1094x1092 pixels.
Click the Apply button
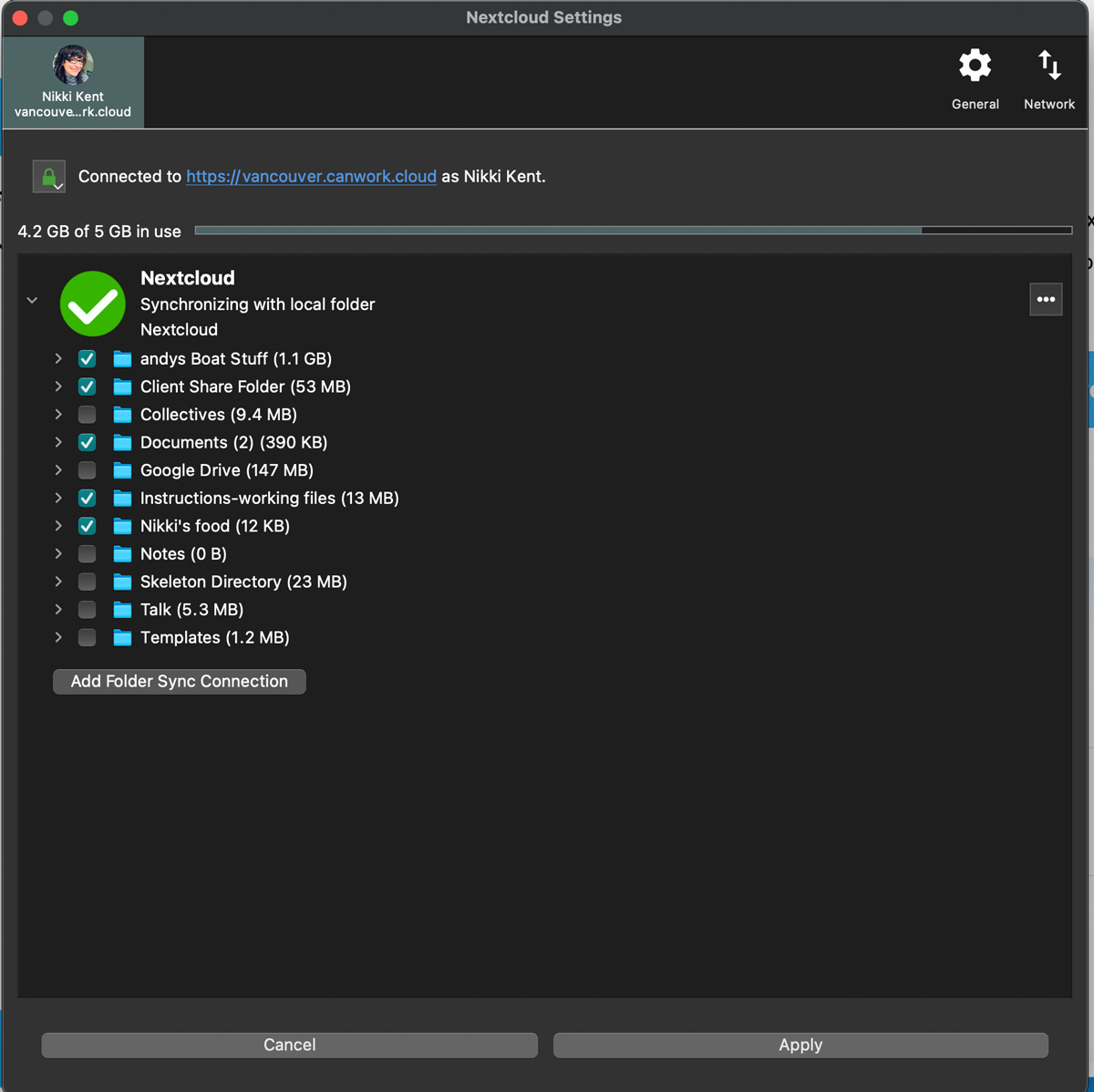click(x=800, y=1046)
